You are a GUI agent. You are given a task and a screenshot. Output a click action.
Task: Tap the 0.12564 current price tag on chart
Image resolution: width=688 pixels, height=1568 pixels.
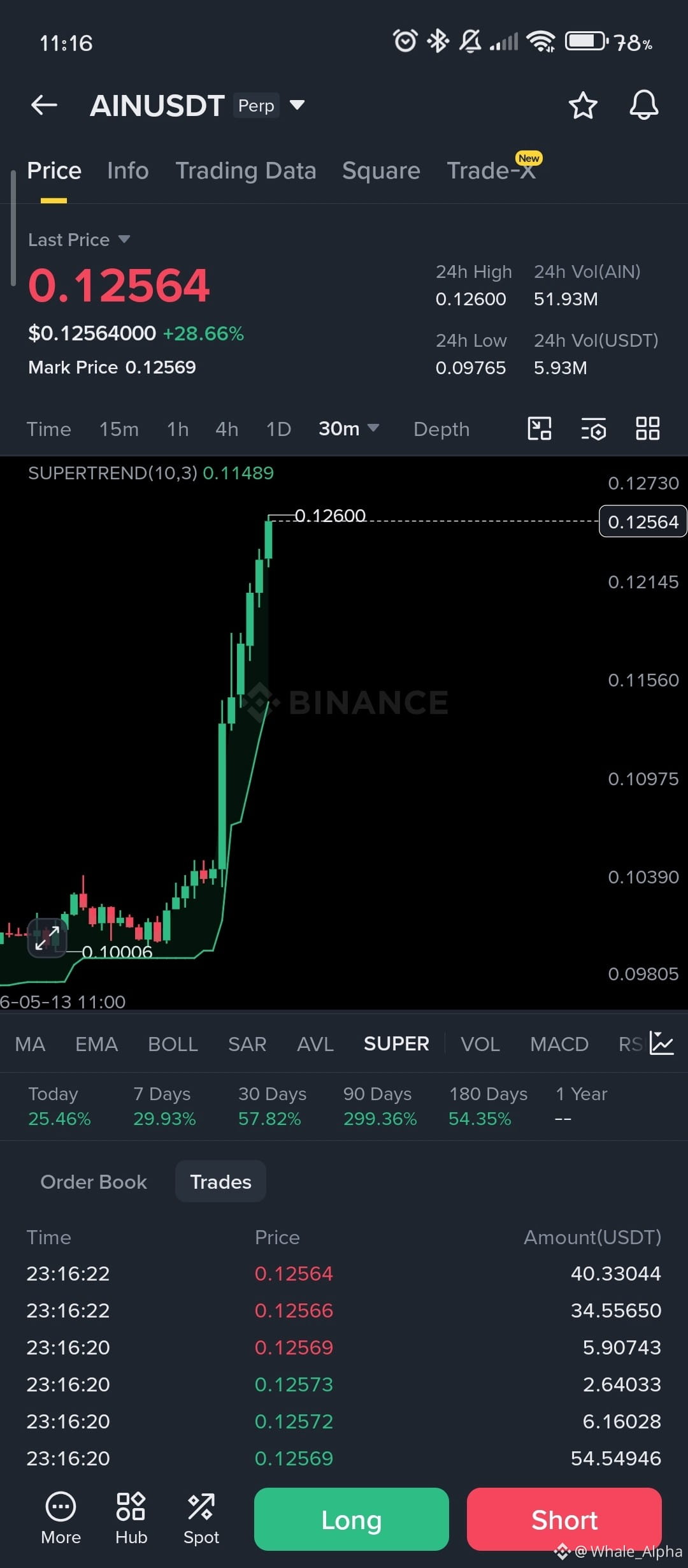pyautogui.click(x=643, y=521)
